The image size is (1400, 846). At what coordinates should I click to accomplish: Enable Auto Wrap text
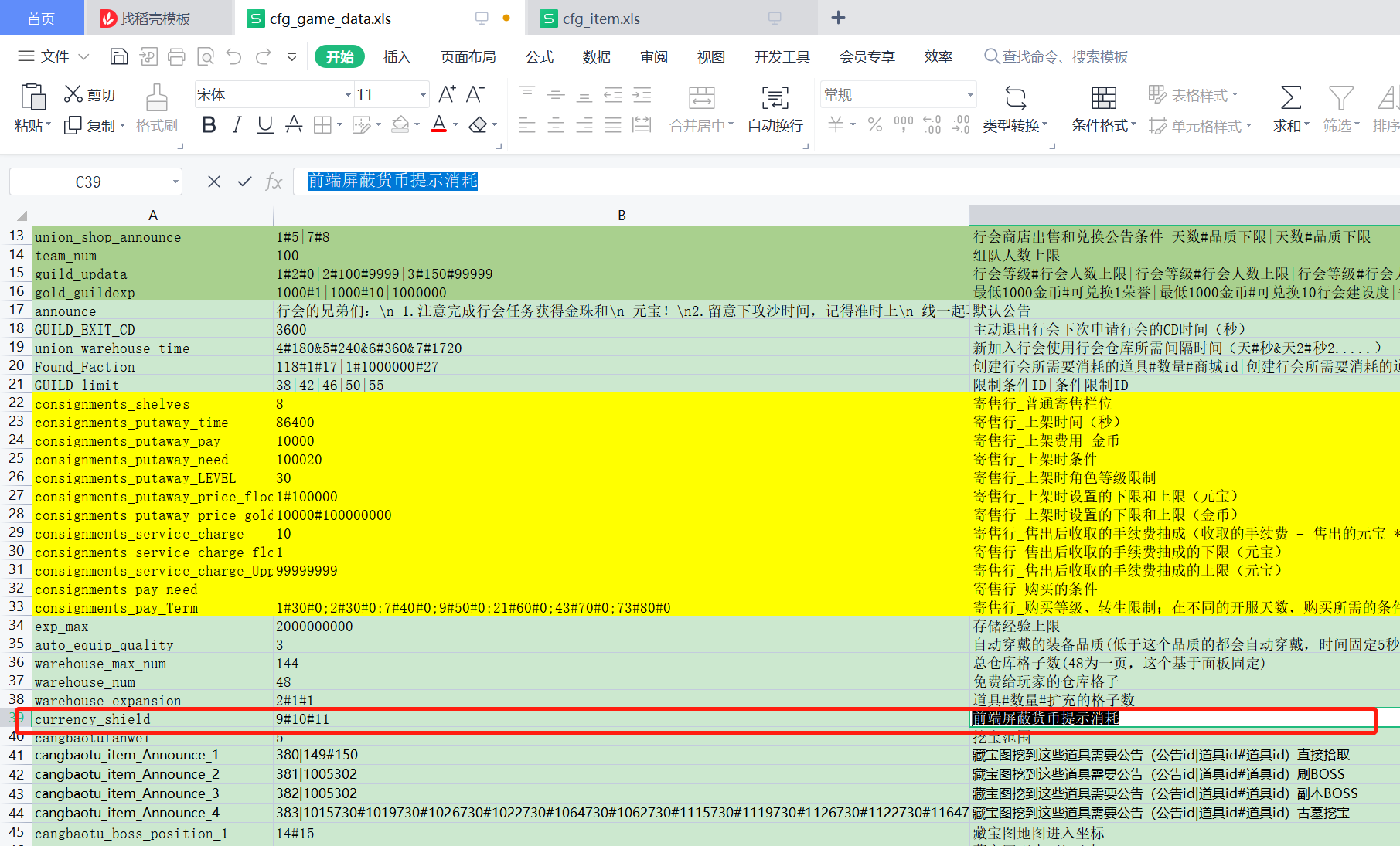775,109
